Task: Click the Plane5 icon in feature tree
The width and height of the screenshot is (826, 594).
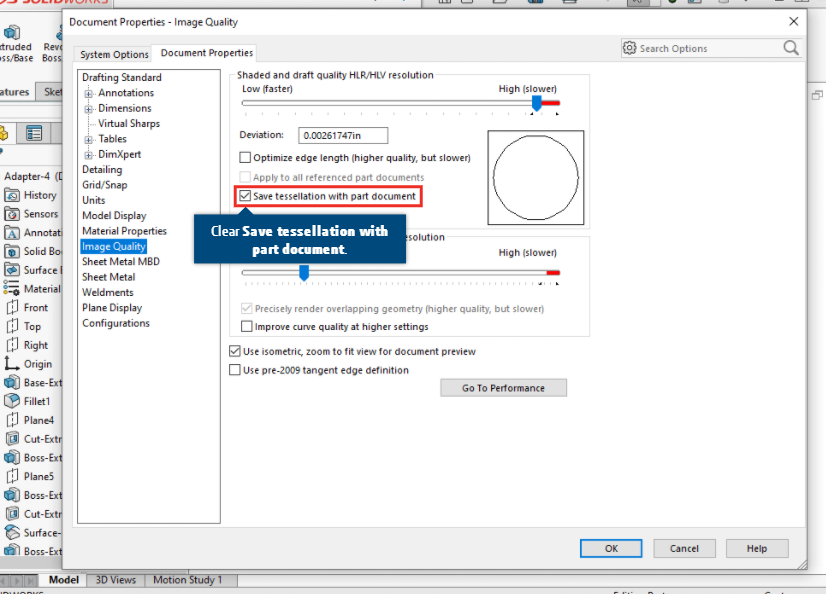Action: 12,477
